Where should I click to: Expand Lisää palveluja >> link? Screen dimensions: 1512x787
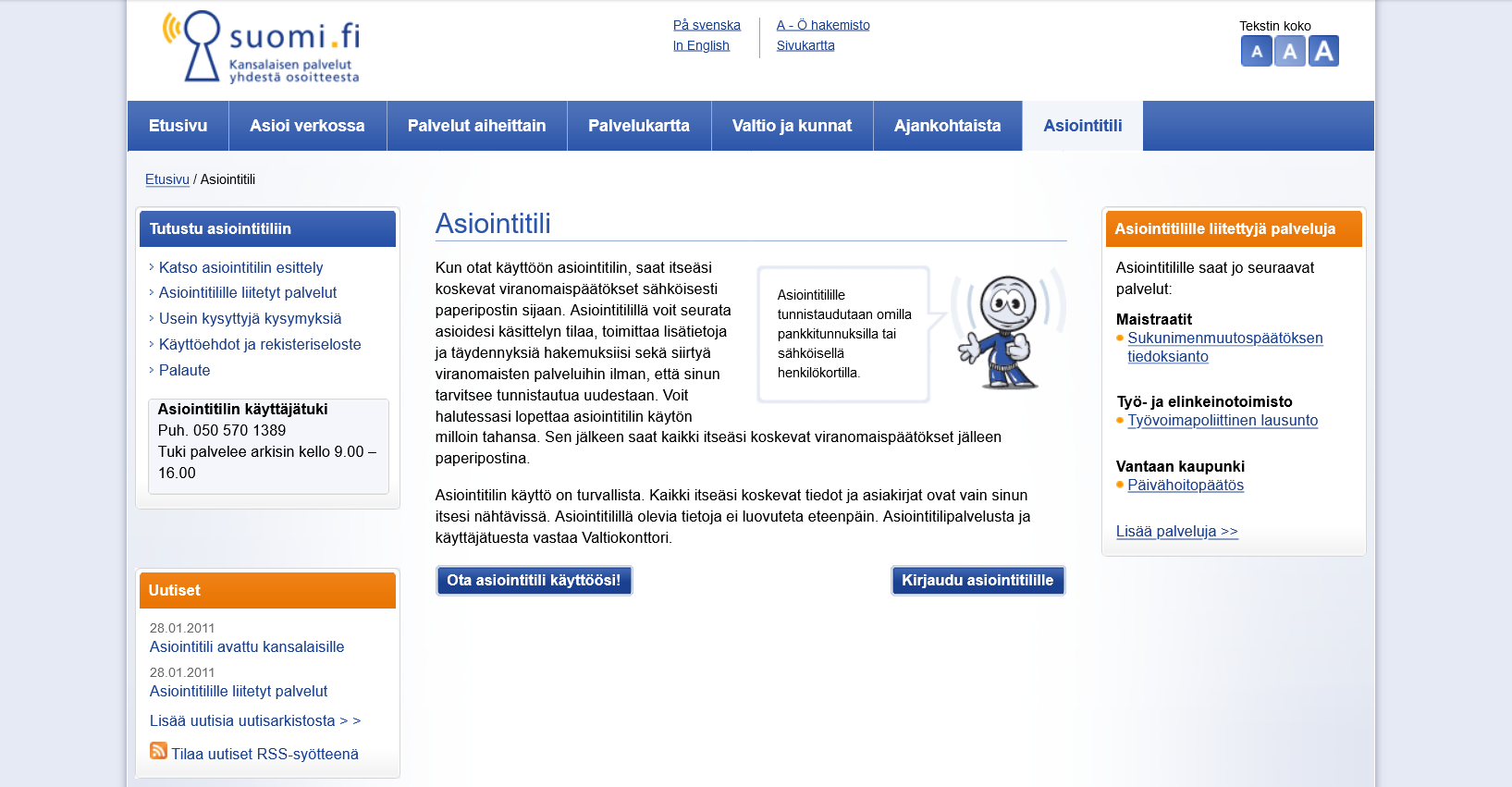[x=1176, y=531]
